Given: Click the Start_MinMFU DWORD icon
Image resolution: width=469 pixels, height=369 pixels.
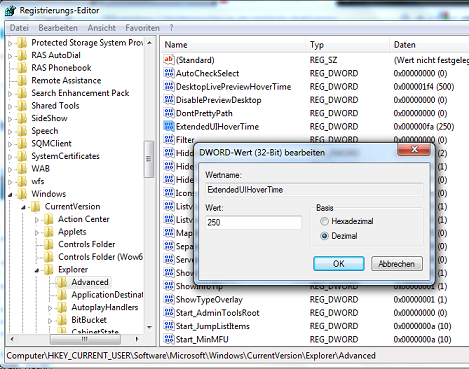Looking at the screenshot, I should [169, 339].
